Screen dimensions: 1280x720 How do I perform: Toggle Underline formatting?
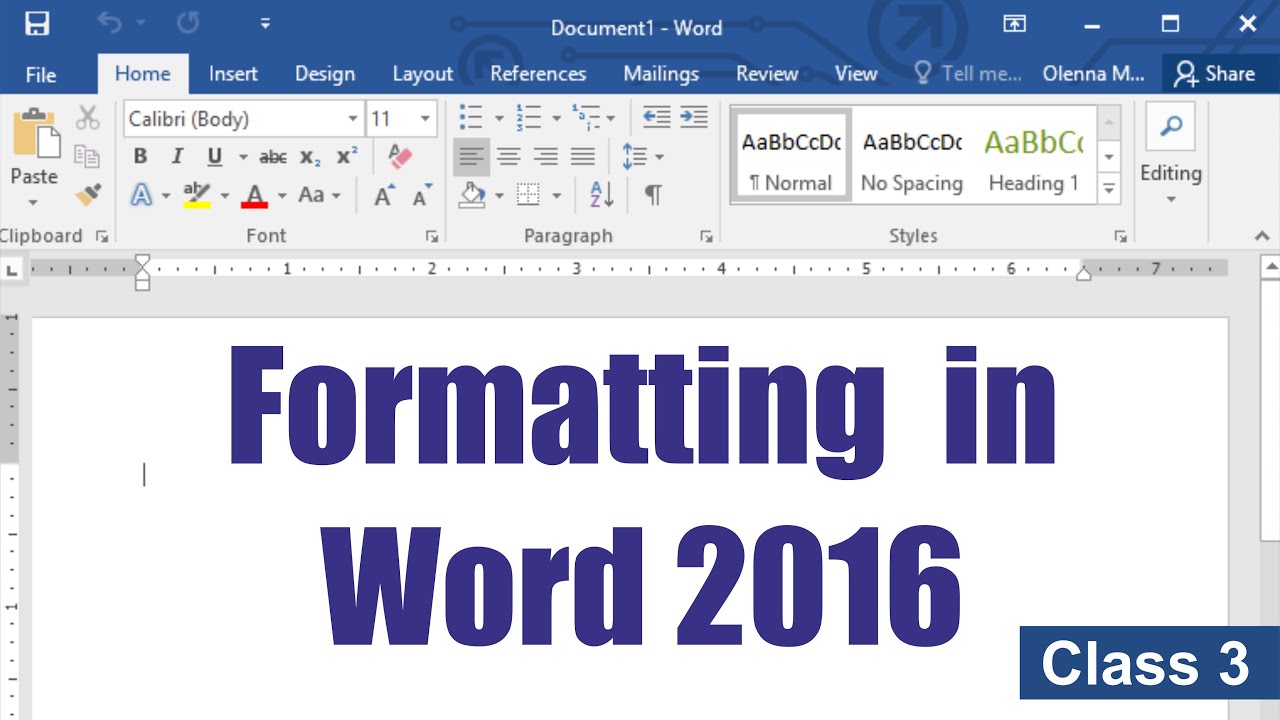coord(214,157)
